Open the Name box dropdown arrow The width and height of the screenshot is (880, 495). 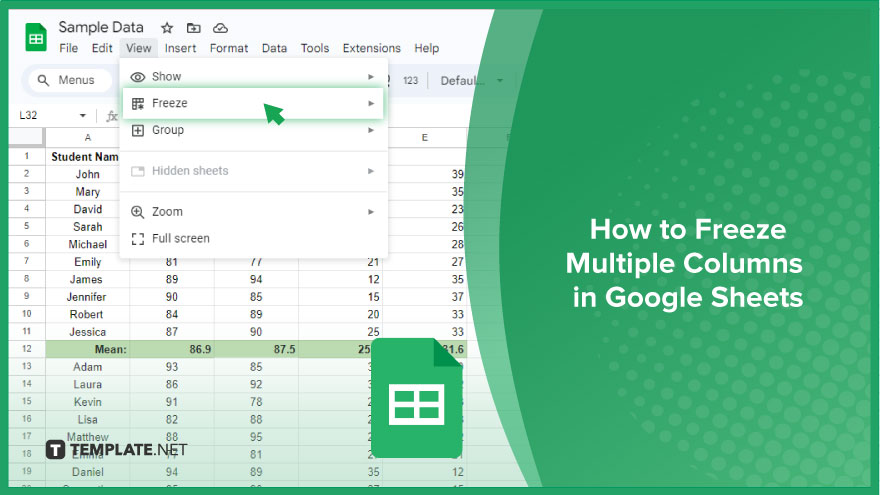(x=82, y=116)
